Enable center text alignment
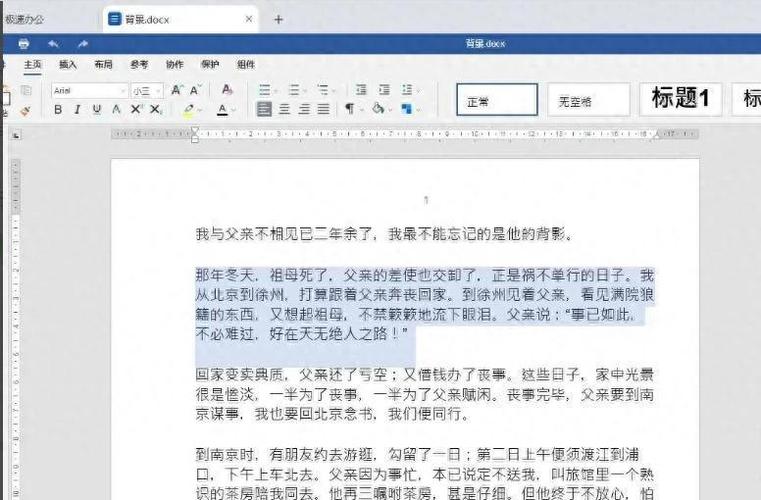Screen dimensions: 761x500 coord(284,110)
